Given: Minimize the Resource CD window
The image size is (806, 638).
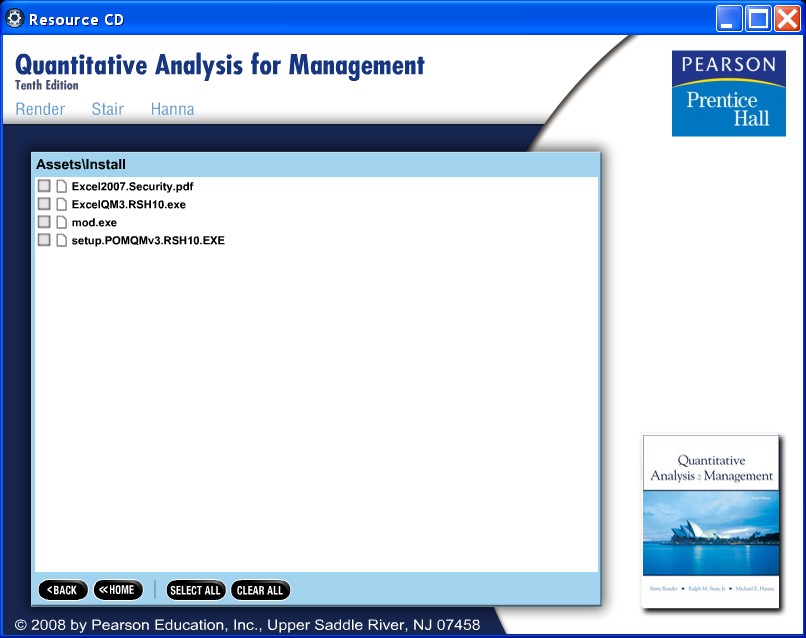Looking at the screenshot, I should point(728,19).
